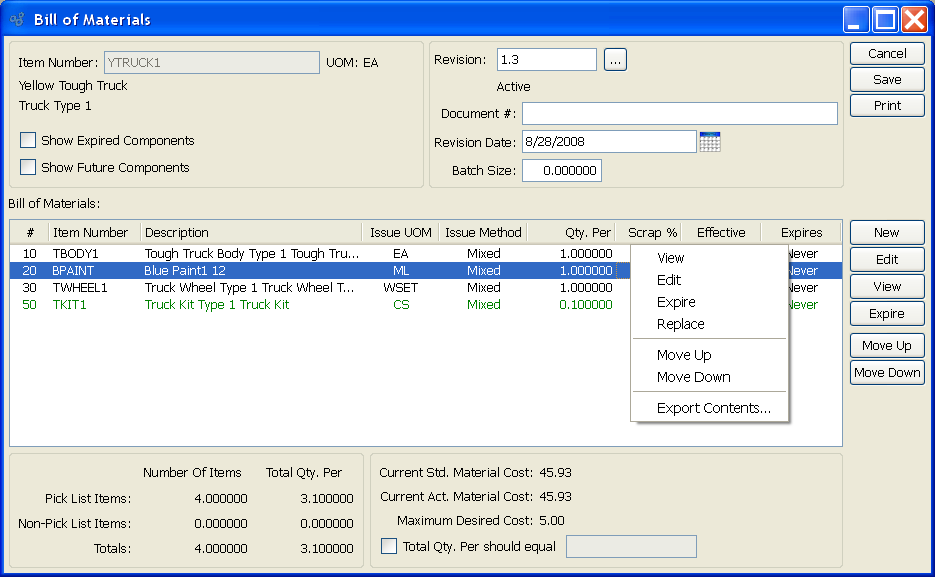Click the New component button
Image resolution: width=935 pixels, height=577 pixels.
(x=886, y=232)
